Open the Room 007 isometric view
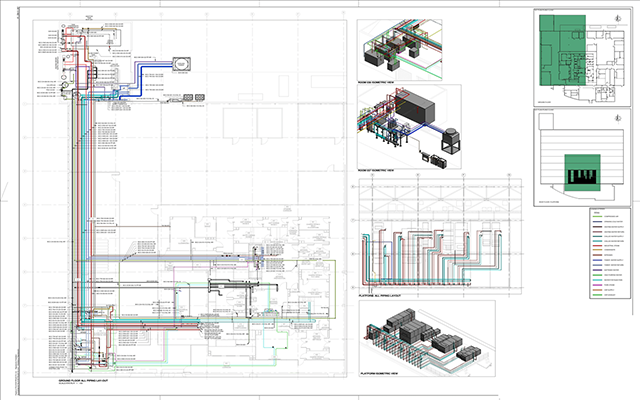Screen dimensions: 640x400 tap(409, 127)
